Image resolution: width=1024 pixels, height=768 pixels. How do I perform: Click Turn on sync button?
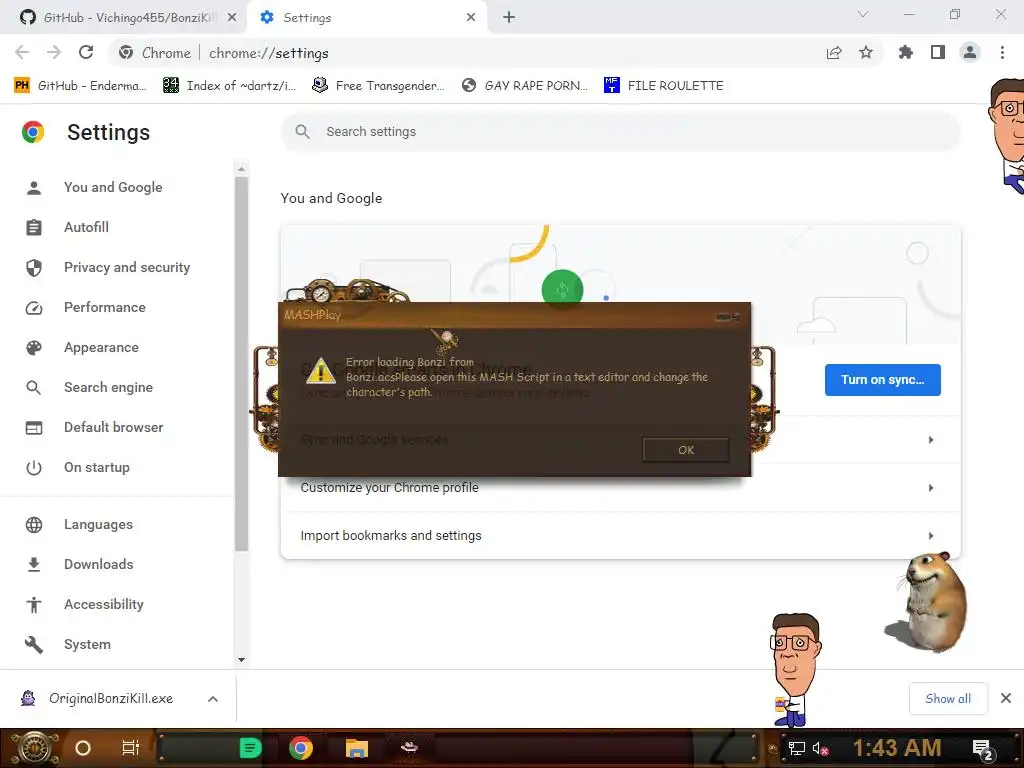tap(882, 380)
